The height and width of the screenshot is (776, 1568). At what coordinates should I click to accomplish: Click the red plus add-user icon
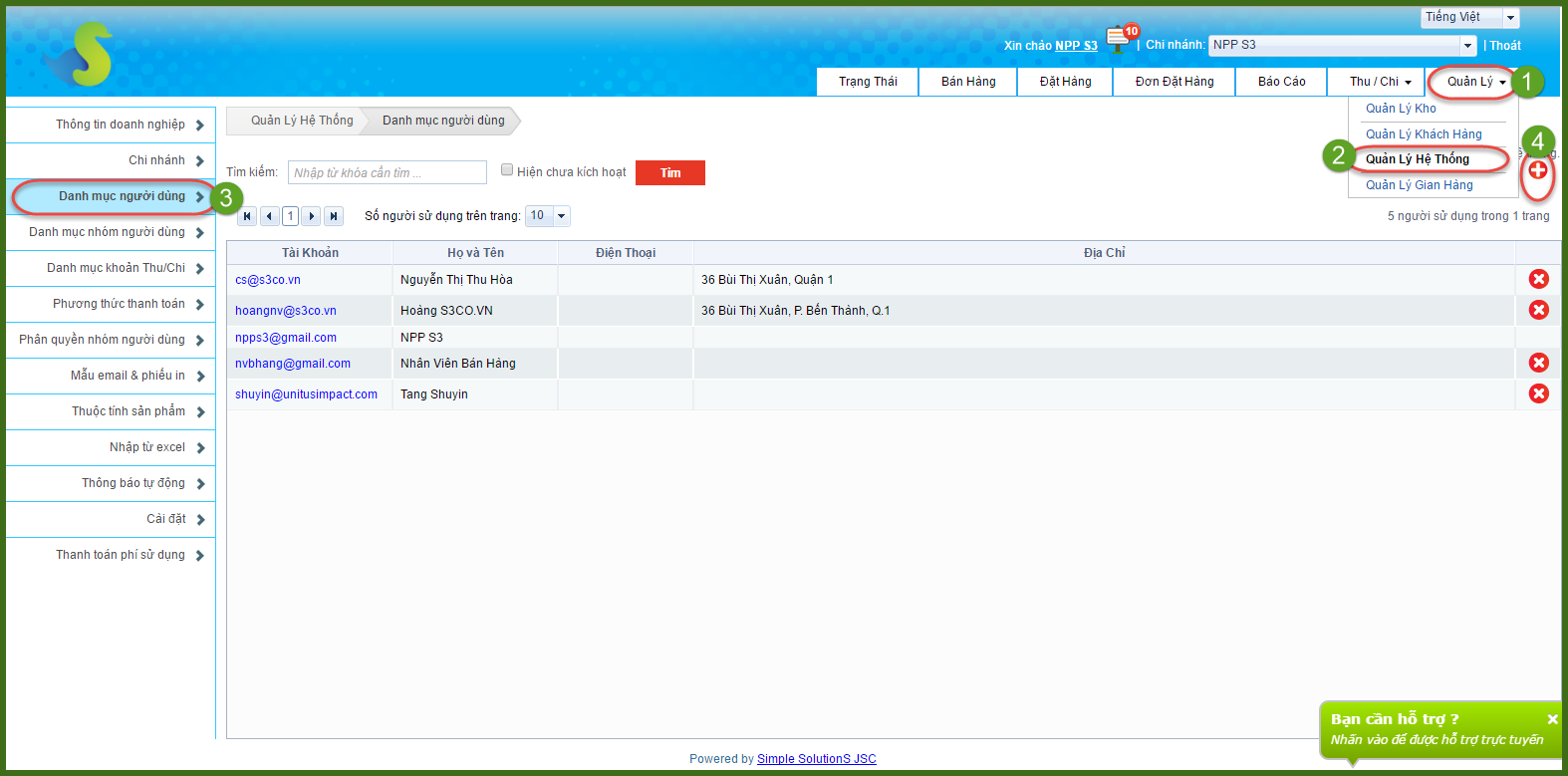1538,170
